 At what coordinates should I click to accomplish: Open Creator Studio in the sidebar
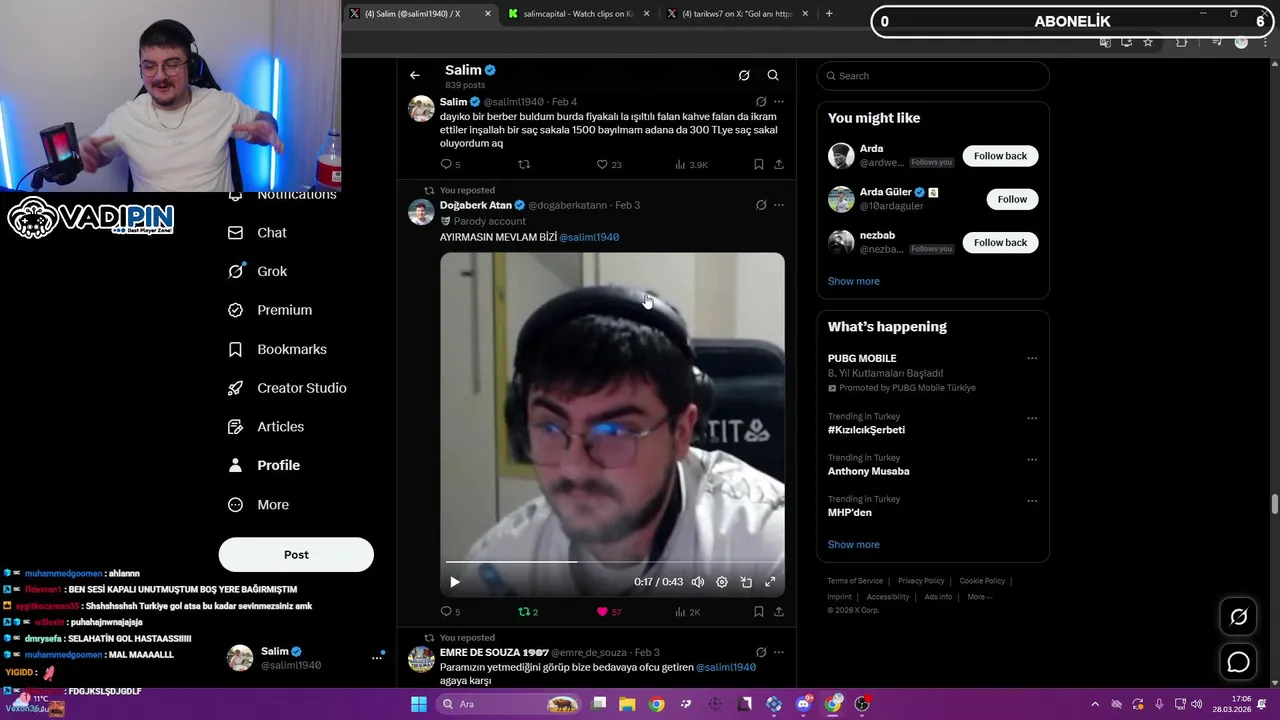287,388
